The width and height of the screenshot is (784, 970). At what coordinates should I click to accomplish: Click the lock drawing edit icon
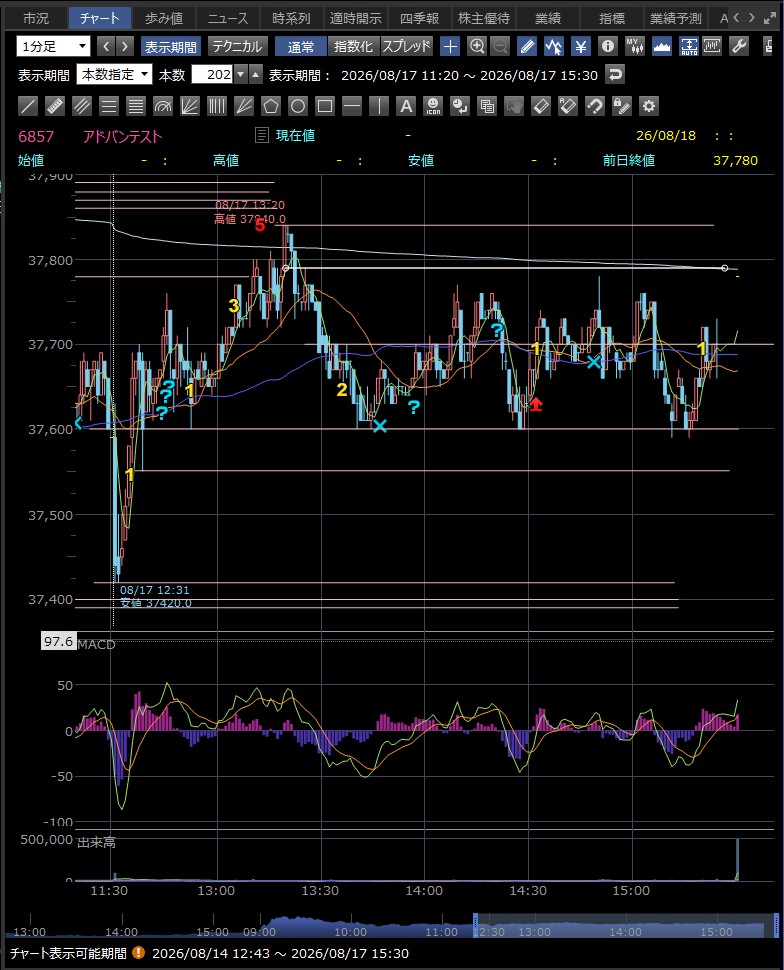[x=621, y=106]
